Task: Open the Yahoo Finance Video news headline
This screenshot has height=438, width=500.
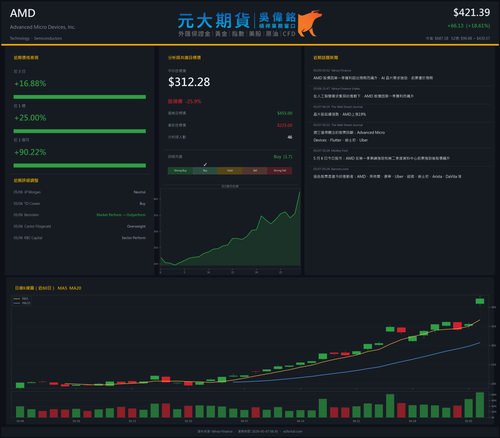Action: coord(363,96)
